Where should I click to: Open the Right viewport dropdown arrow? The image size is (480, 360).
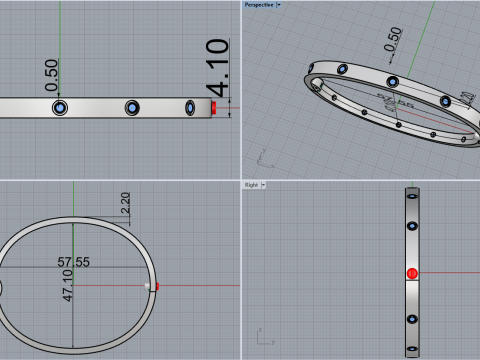(x=263, y=185)
